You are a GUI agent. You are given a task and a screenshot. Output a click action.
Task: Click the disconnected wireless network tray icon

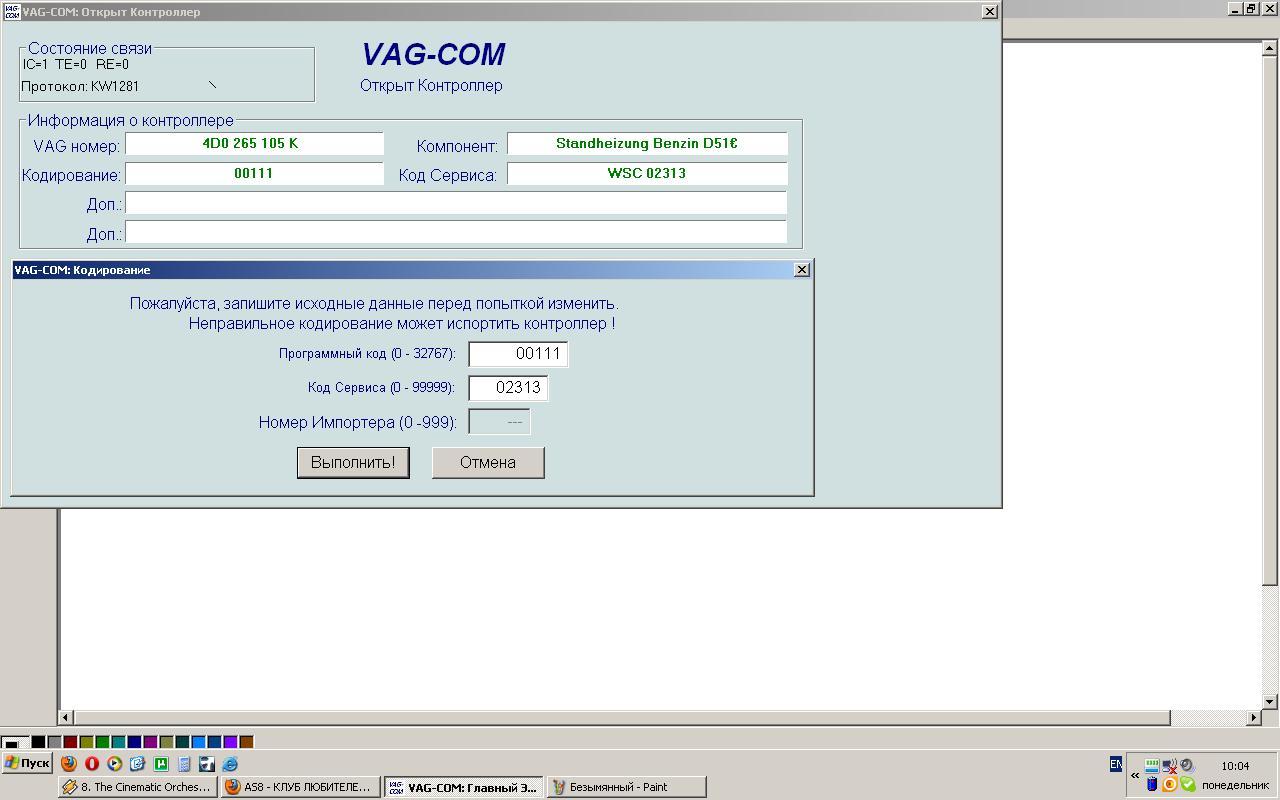1169,767
